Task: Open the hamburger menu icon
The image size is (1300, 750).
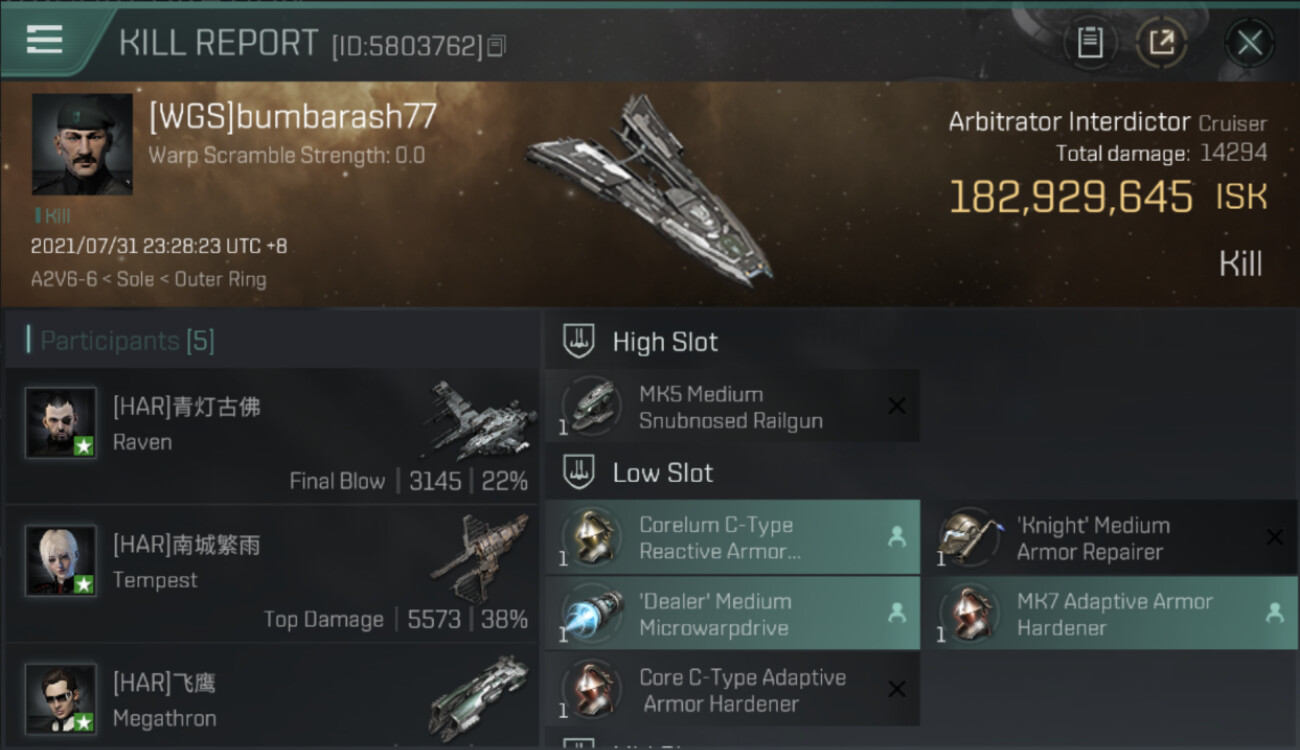Action: pos(45,40)
